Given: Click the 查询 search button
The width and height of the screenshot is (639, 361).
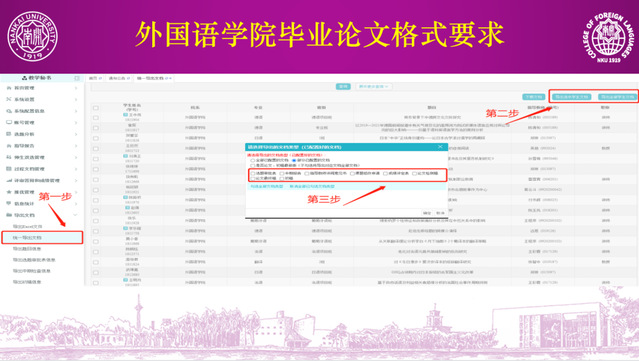Looking at the screenshot, I should (x=343, y=86).
